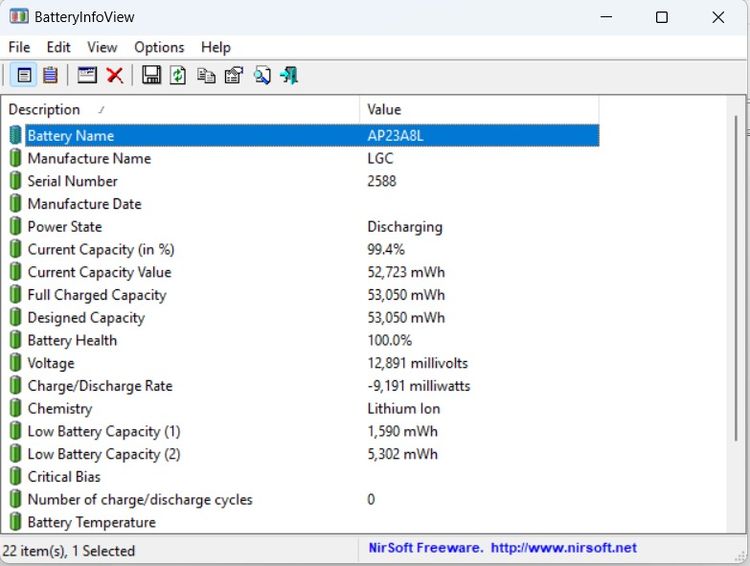Screen dimensions: 750x566
Task: Click the window-style toolbar icon beside red X
Action: [87, 76]
